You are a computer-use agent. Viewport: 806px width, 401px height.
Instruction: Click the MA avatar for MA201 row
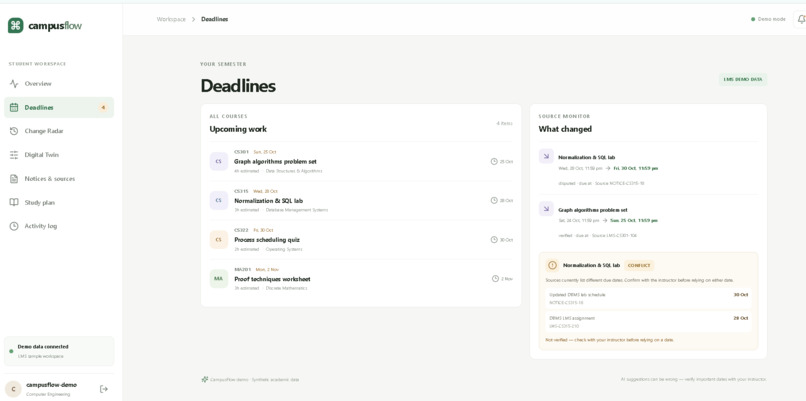click(218, 279)
